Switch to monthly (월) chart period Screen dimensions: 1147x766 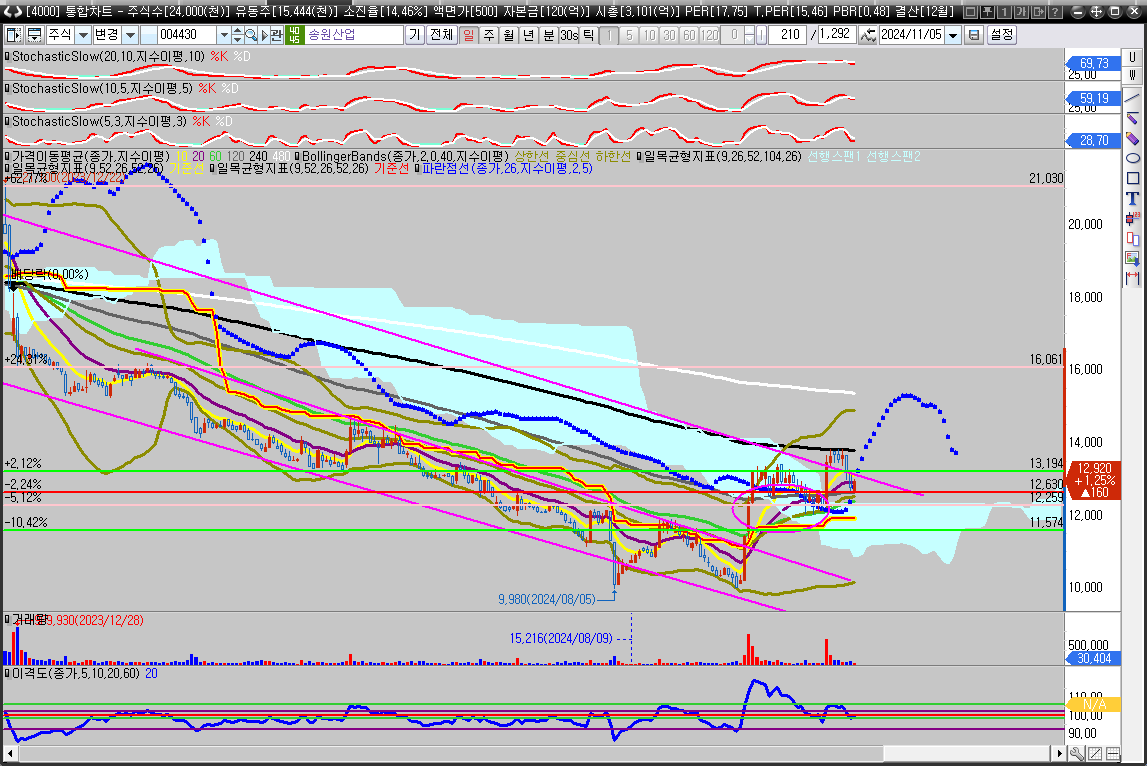click(x=508, y=34)
